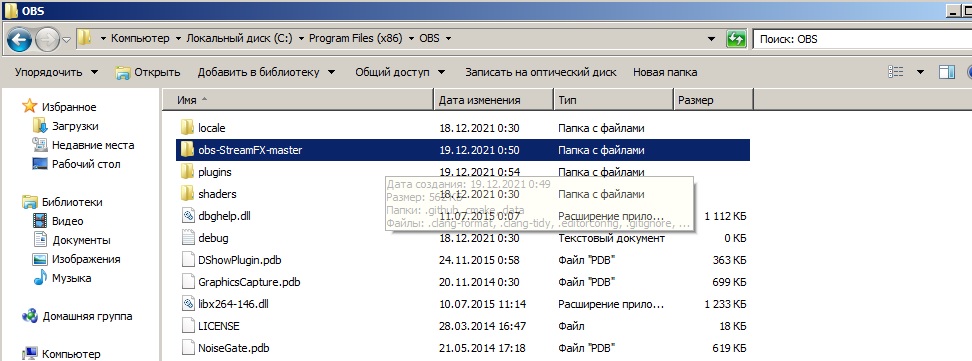
Task: Select the shaders folder name
Action: pyautogui.click(x=217, y=194)
